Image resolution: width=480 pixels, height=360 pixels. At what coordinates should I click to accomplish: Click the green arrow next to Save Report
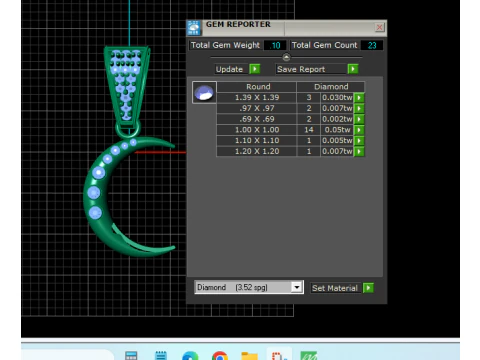[x=353, y=69]
